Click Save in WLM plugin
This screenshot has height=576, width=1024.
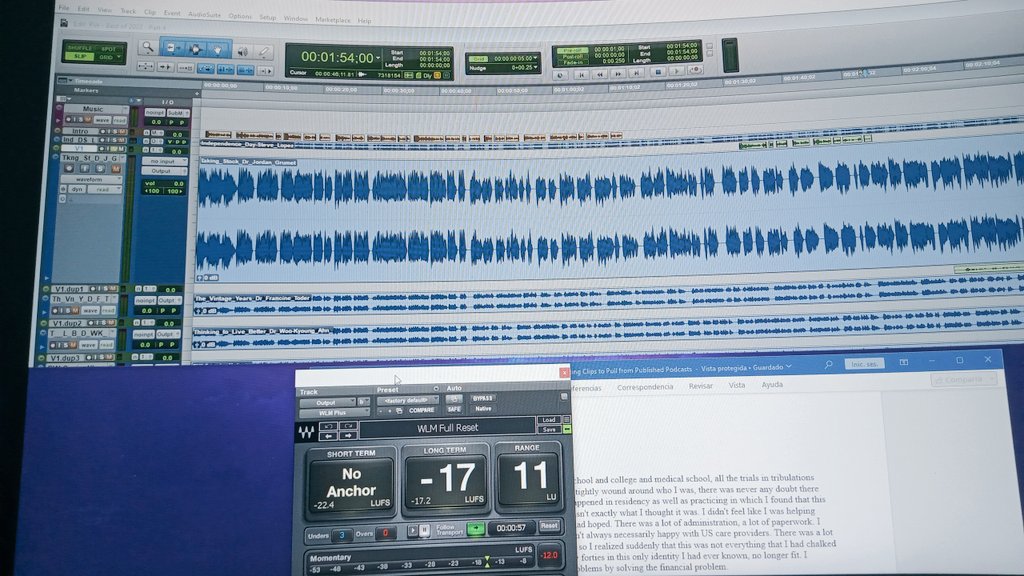(x=549, y=429)
